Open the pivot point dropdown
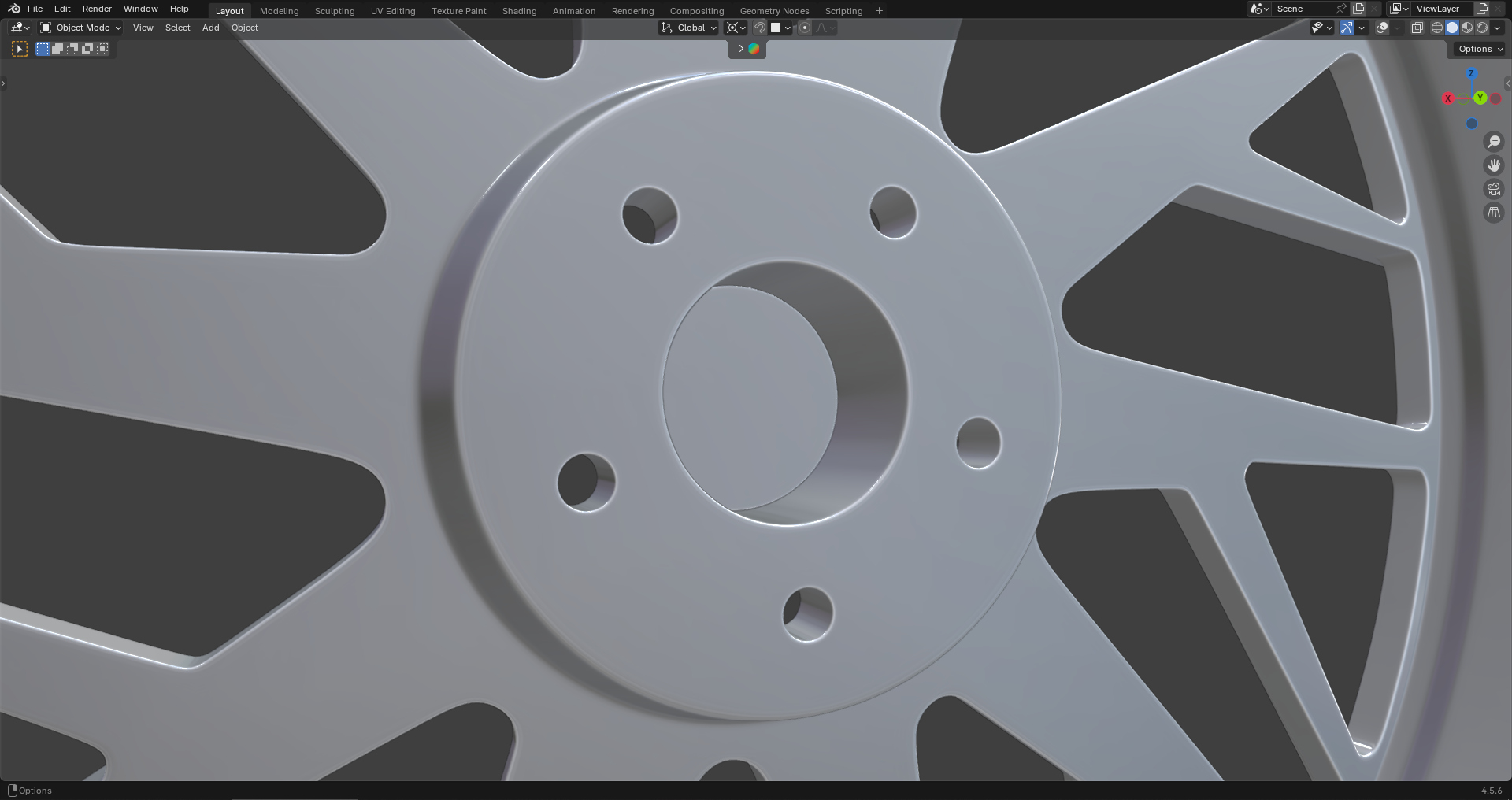 736,28
